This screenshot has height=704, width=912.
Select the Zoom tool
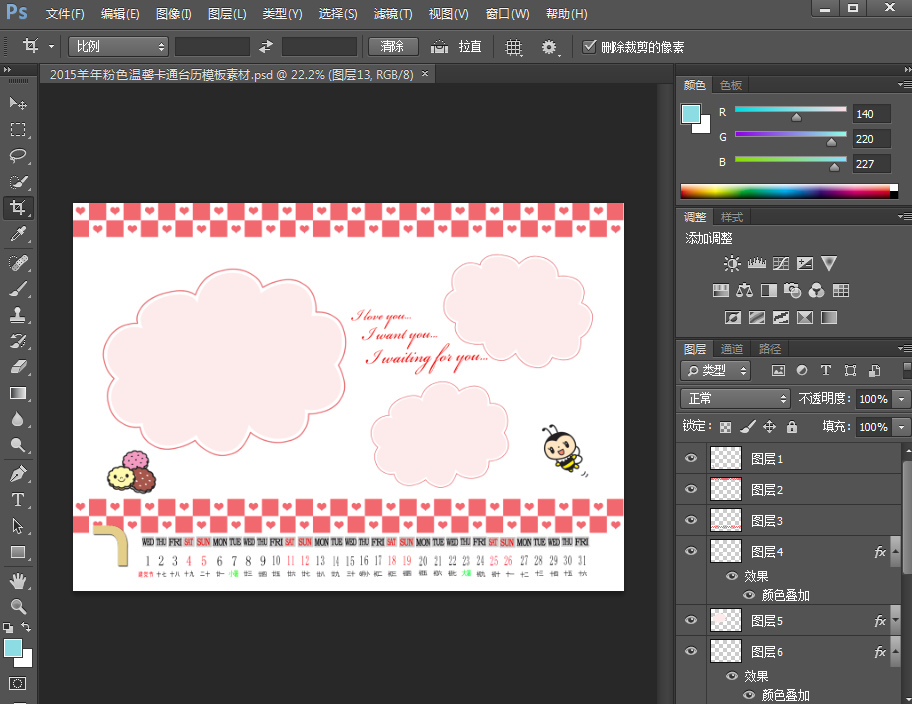point(18,606)
